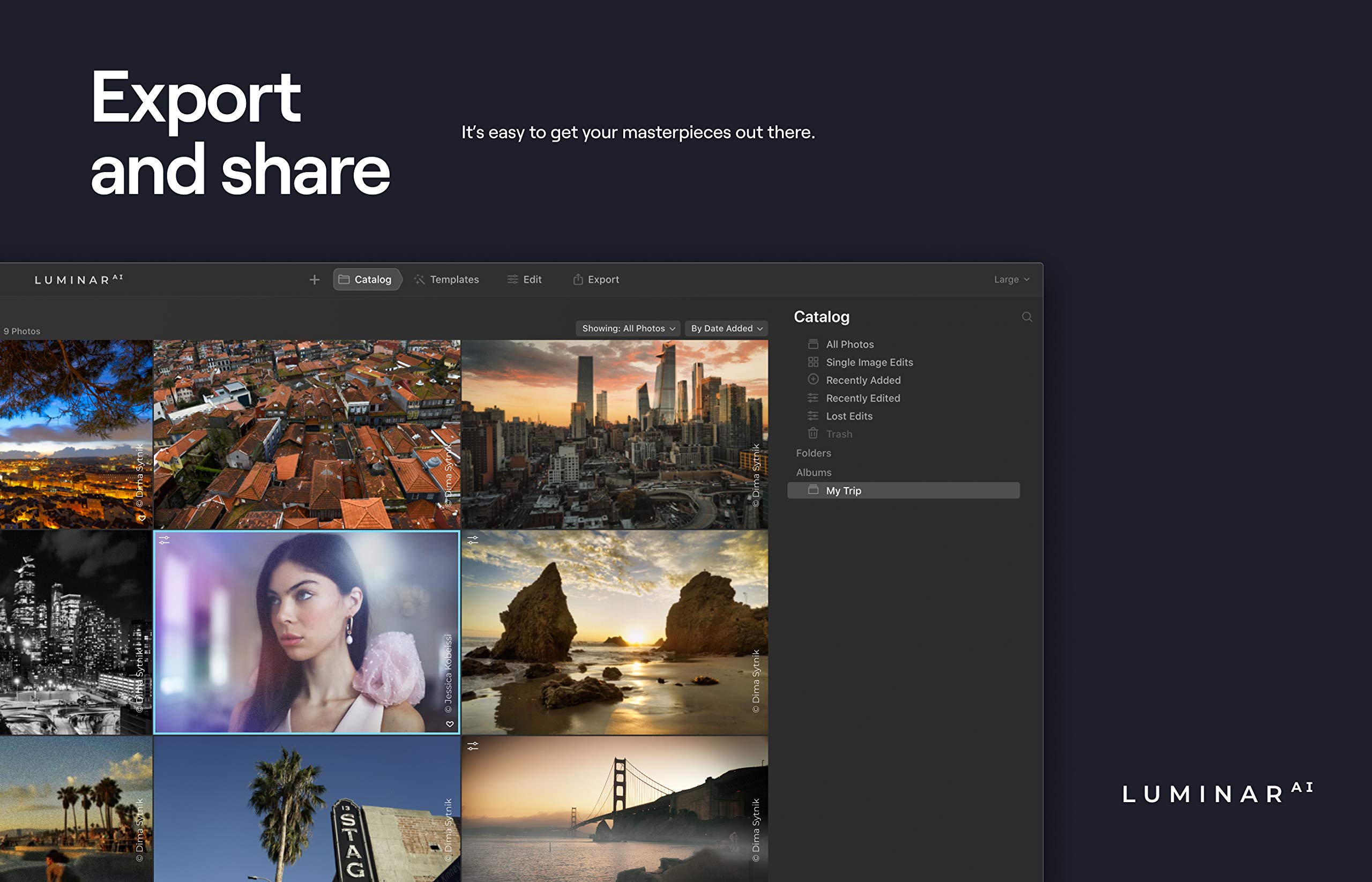Toggle favorite heart on night city photo
Viewport: 1372px width, 882px height.
coord(142,518)
